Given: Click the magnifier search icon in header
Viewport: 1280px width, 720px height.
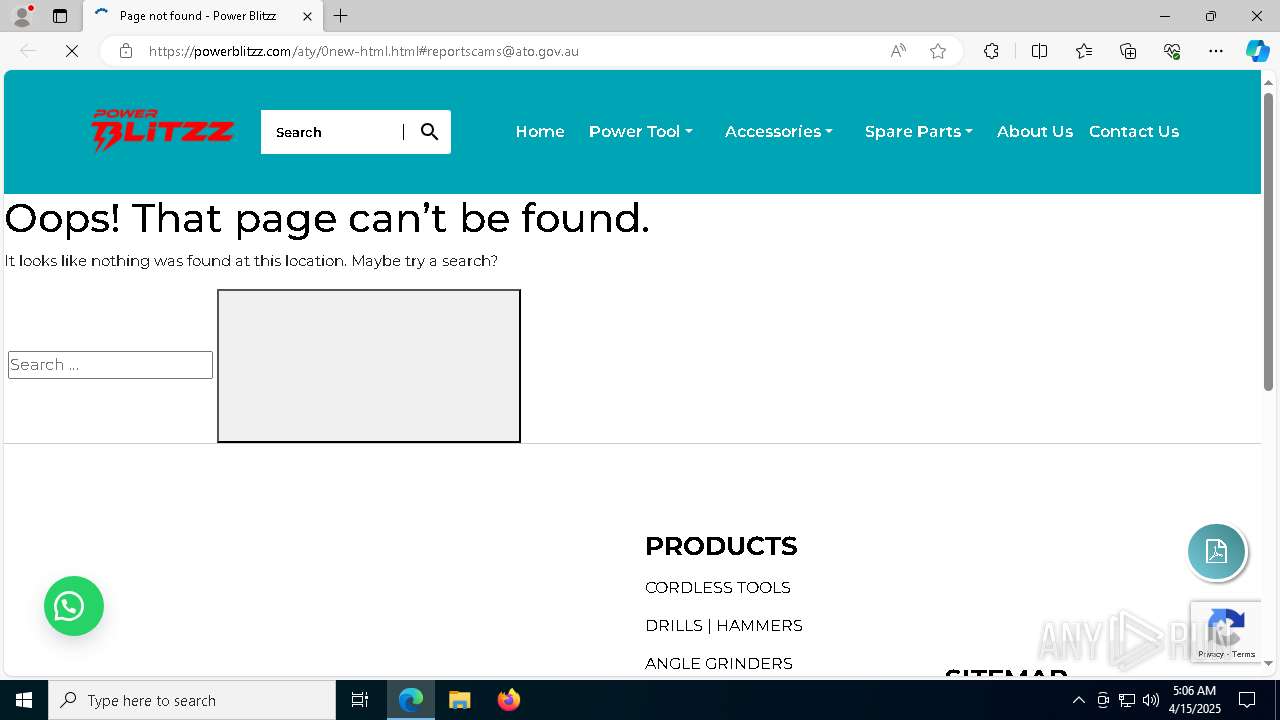Looking at the screenshot, I should pos(429,132).
